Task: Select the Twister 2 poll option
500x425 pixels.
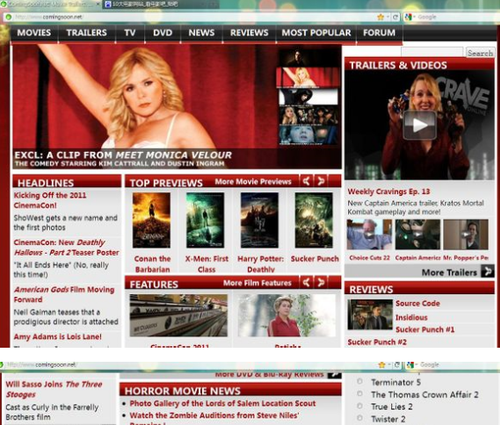Action: [x=360, y=418]
